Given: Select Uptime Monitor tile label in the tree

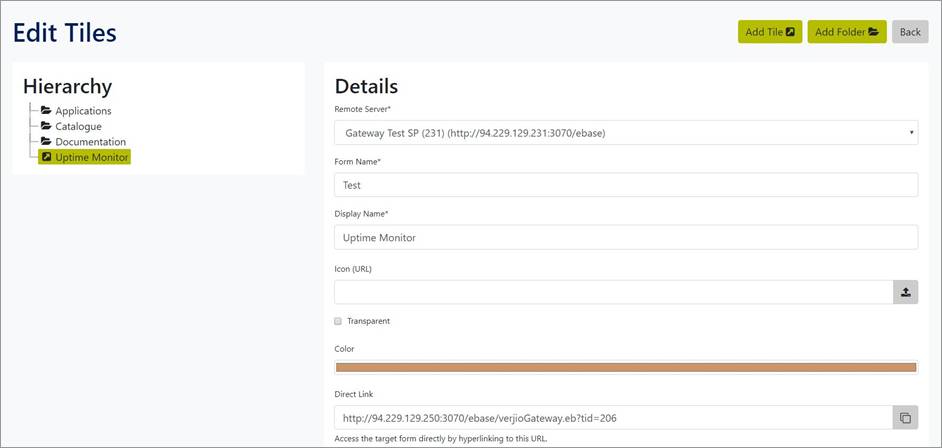Looking at the screenshot, I should tap(92, 157).
